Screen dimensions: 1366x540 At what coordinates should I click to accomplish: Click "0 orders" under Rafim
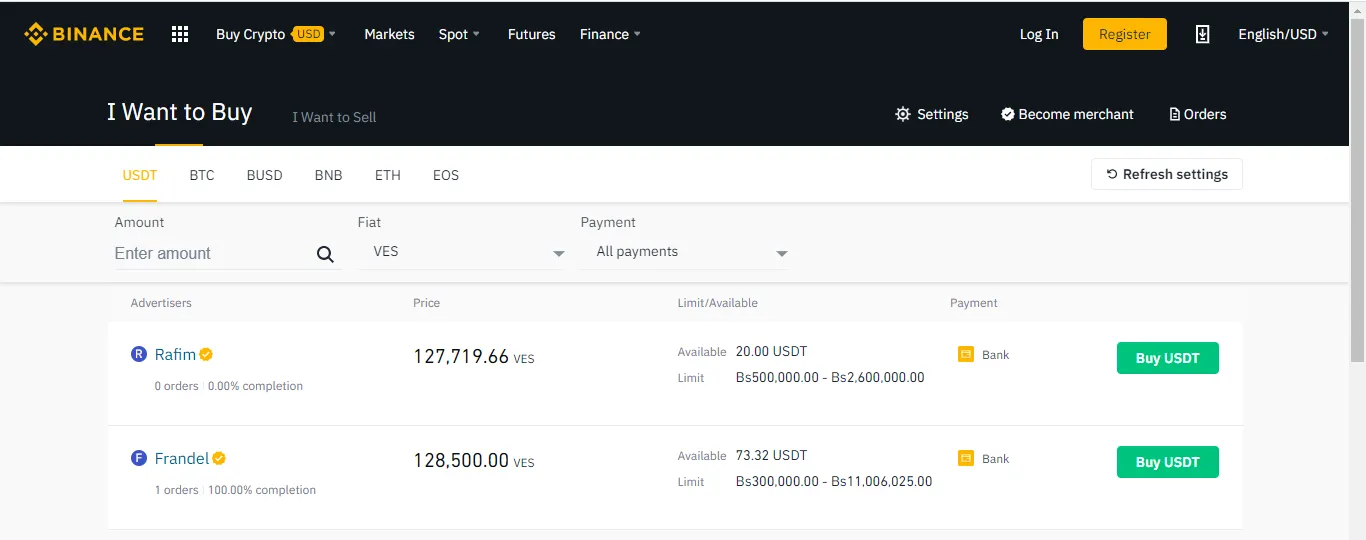pos(176,386)
